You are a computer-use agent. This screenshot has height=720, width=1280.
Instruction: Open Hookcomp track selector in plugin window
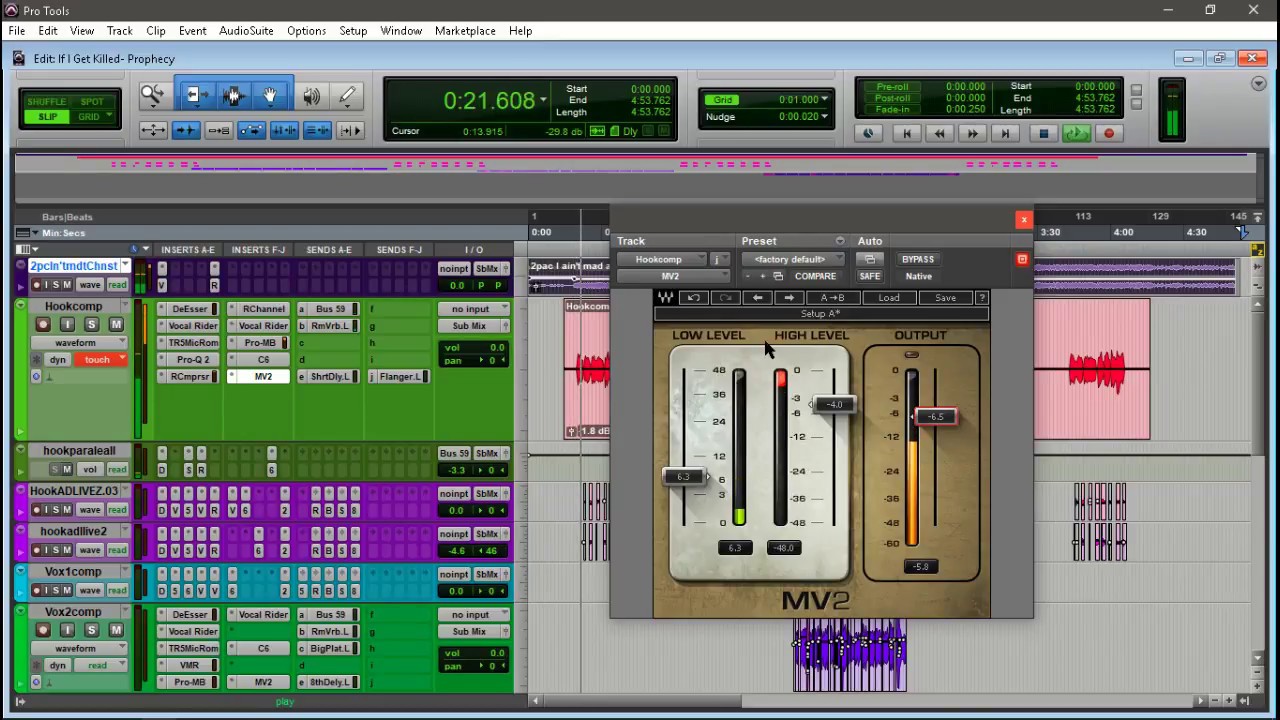(663, 259)
